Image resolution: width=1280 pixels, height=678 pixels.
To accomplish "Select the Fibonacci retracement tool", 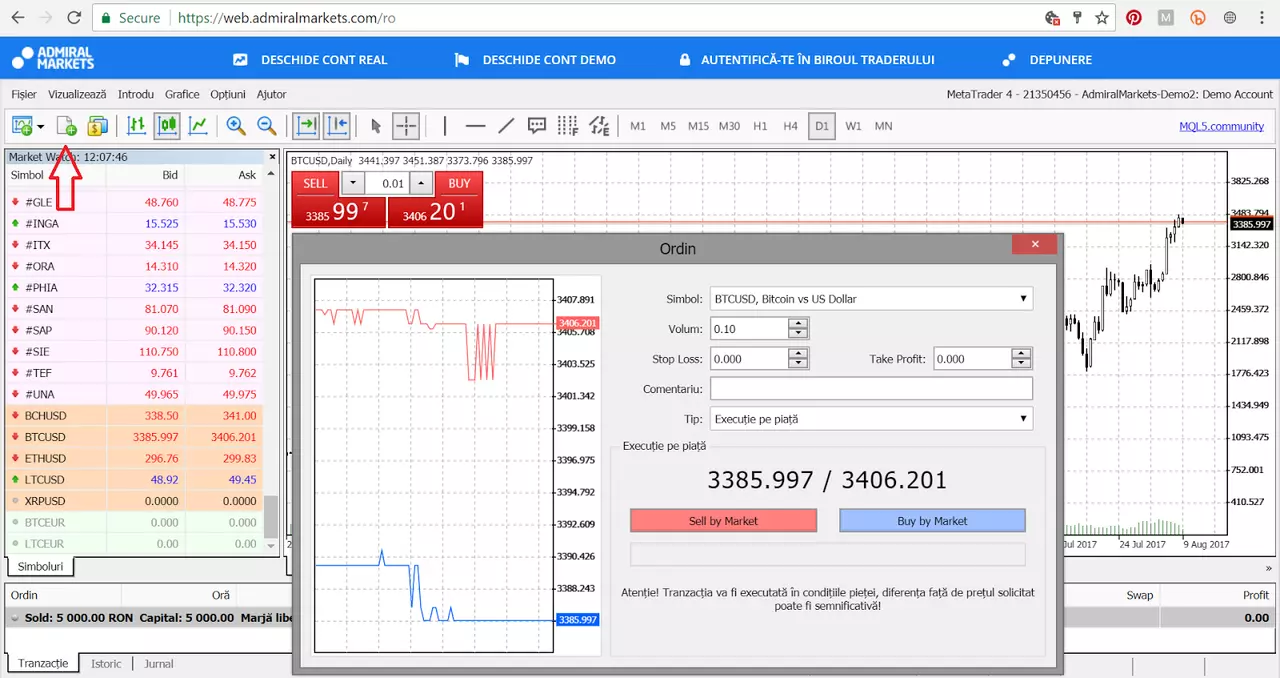I will click(x=568, y=126).
